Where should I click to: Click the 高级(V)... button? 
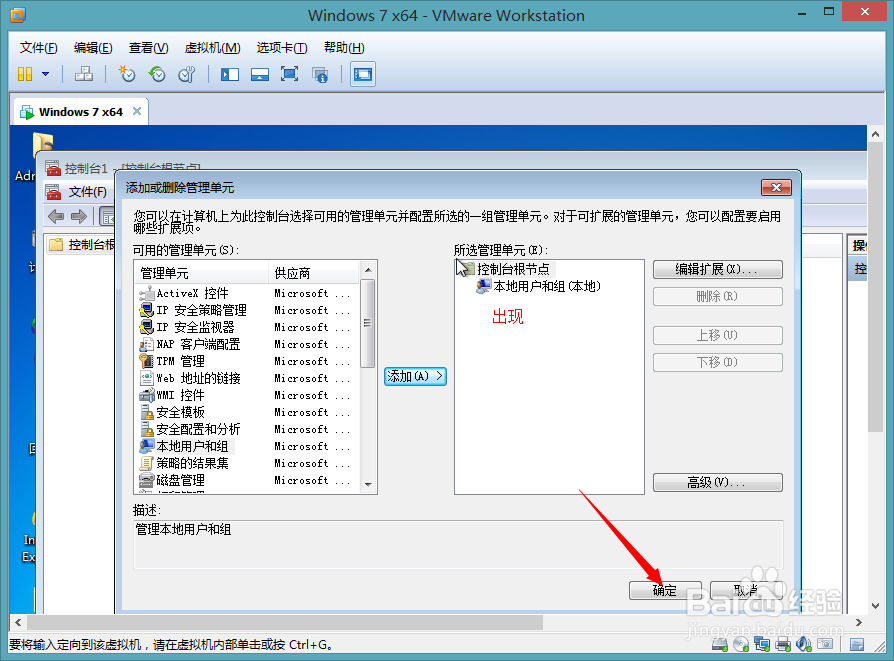(717, 482)
